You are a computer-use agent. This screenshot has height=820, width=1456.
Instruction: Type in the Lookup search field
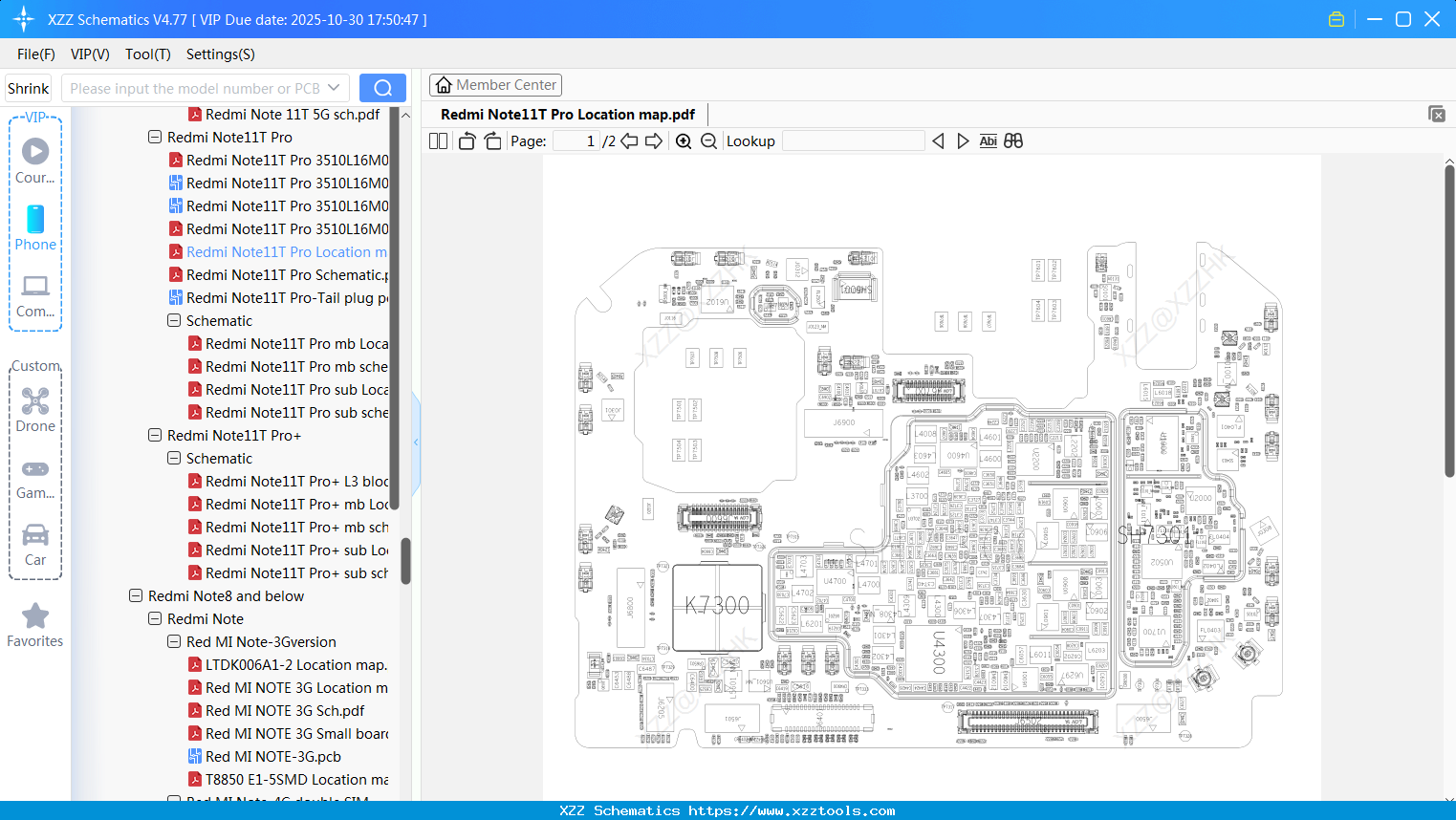point(854,140)
